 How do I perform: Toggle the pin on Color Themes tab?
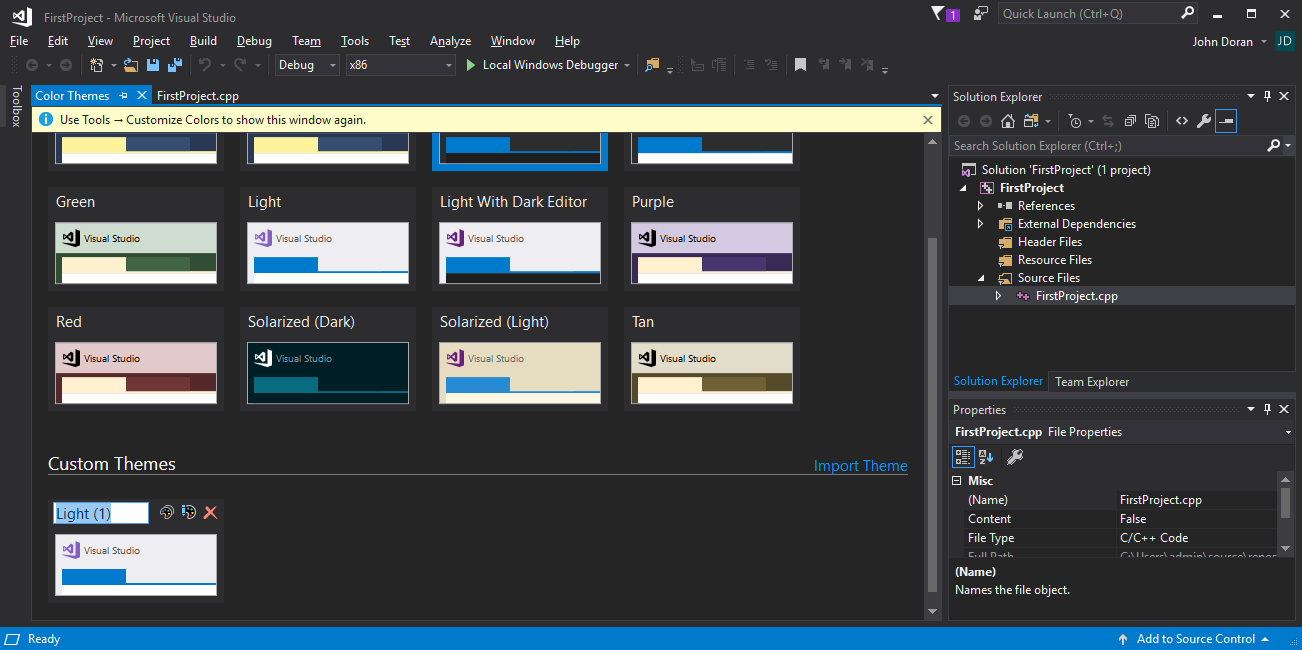click(x=124, y=96)
